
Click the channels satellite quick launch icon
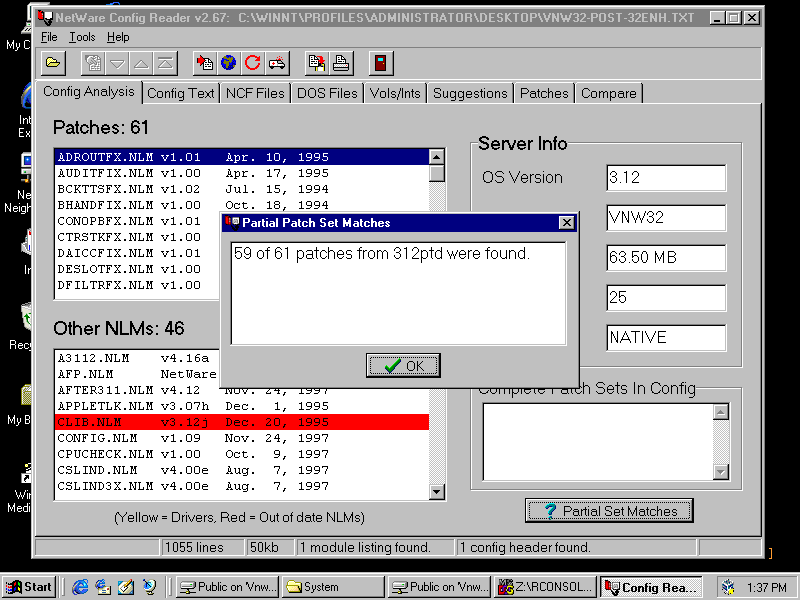tap(149, 587)
